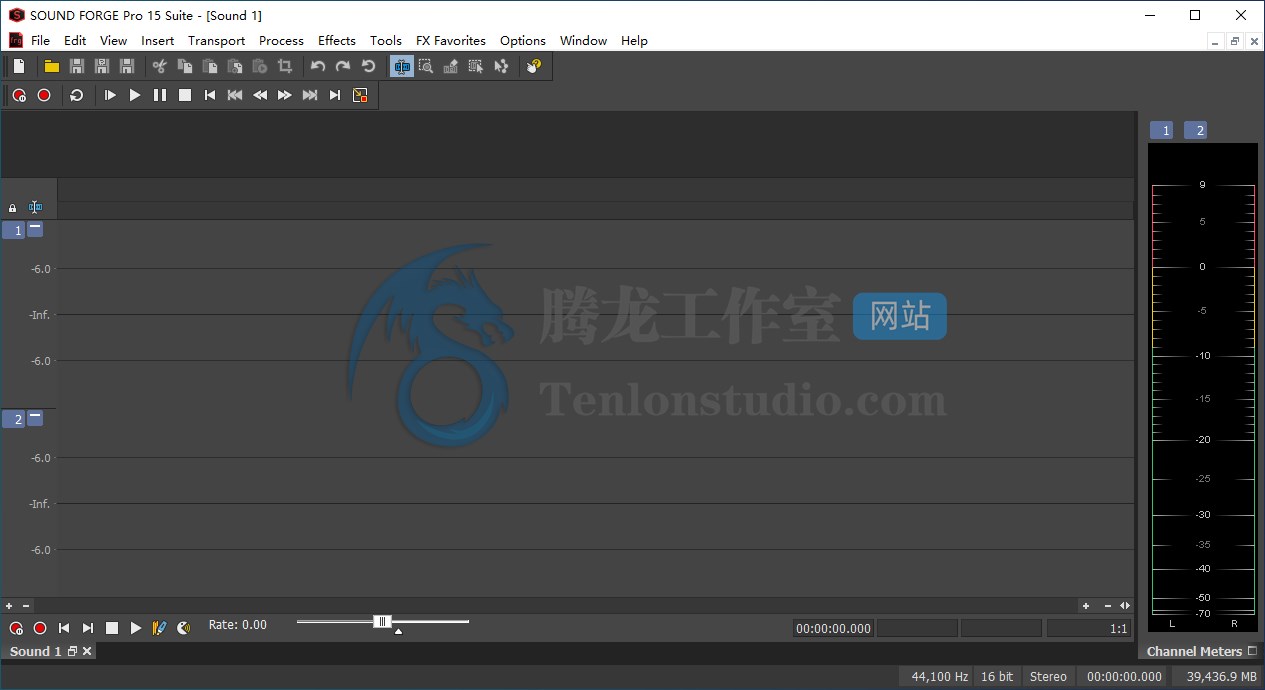Screen dimensions: 1265x690
Task: Select the Envelope tool icon
Action: (501, 66)
